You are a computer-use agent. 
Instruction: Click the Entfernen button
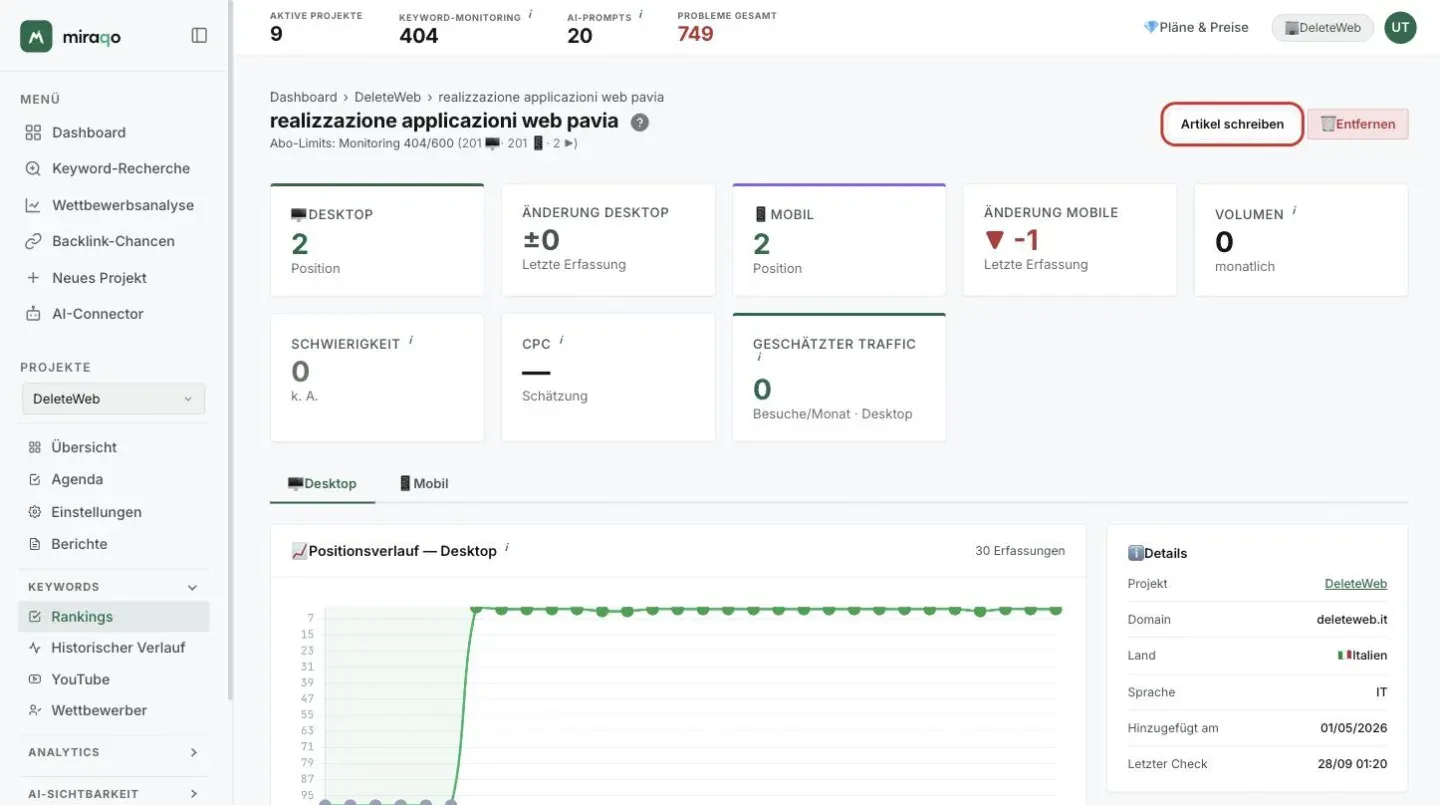tap(1358, 124)
